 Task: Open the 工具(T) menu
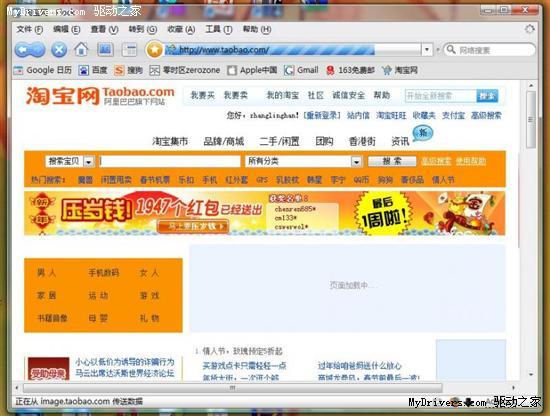(x=219, y=29)
